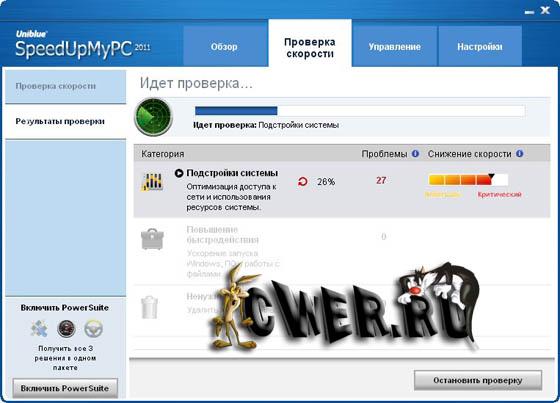Click the Остановить проверку button
Screen dimensions: 560x403
click(478, 380)
